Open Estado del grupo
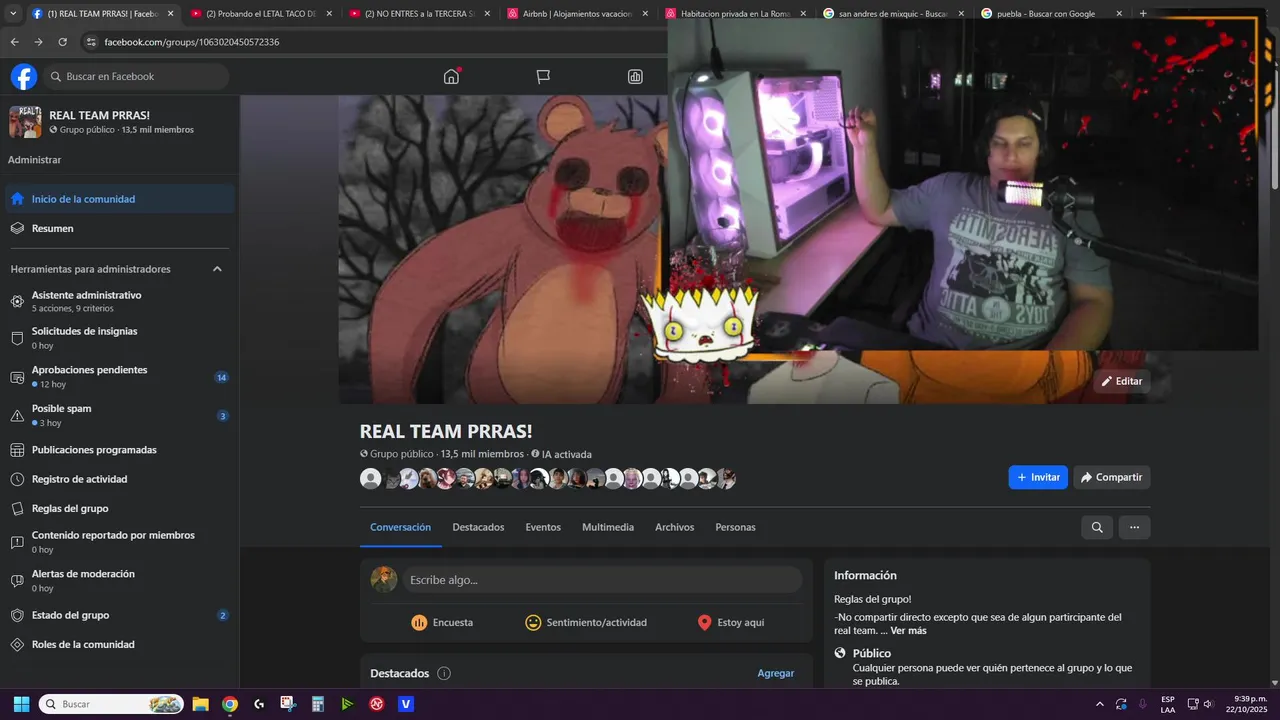This screenshot has height=720, width=1280. [120, 615]
